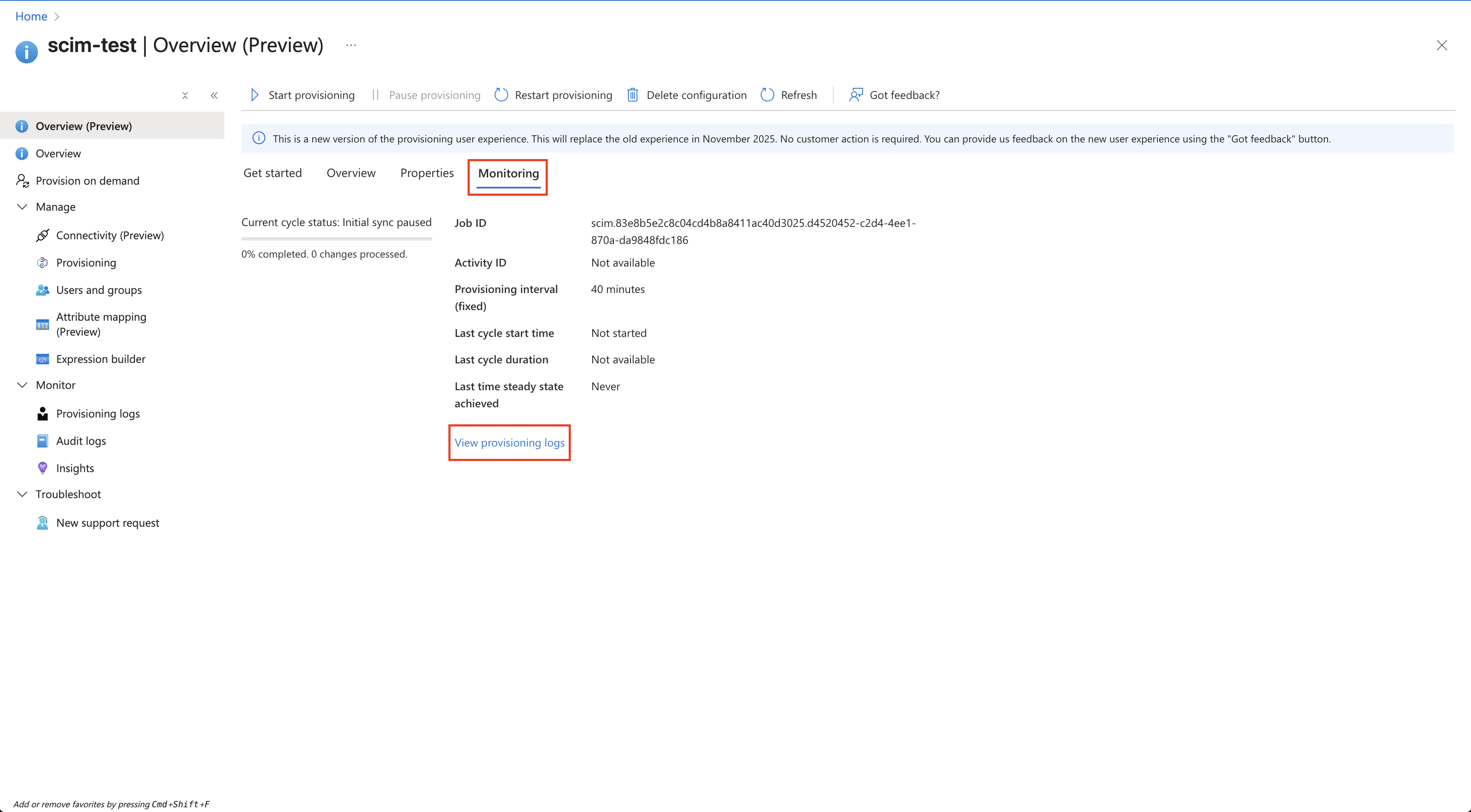Open Audit logs in sidebar

point(81,441)
